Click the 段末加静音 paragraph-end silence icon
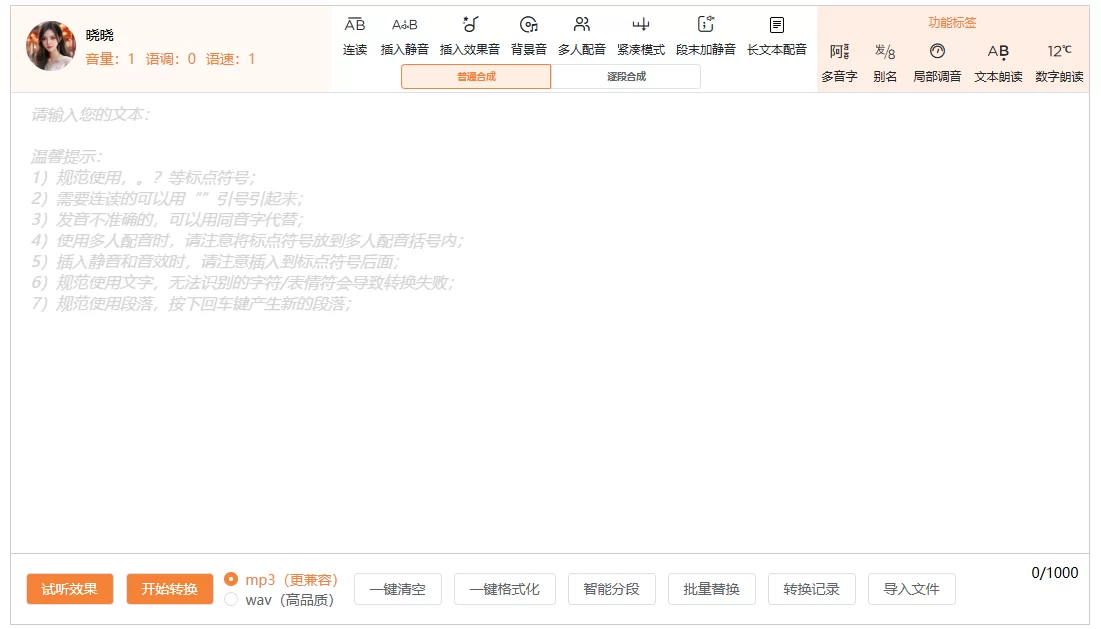The height and width of the screenshot is (629, 1101). 705,25
